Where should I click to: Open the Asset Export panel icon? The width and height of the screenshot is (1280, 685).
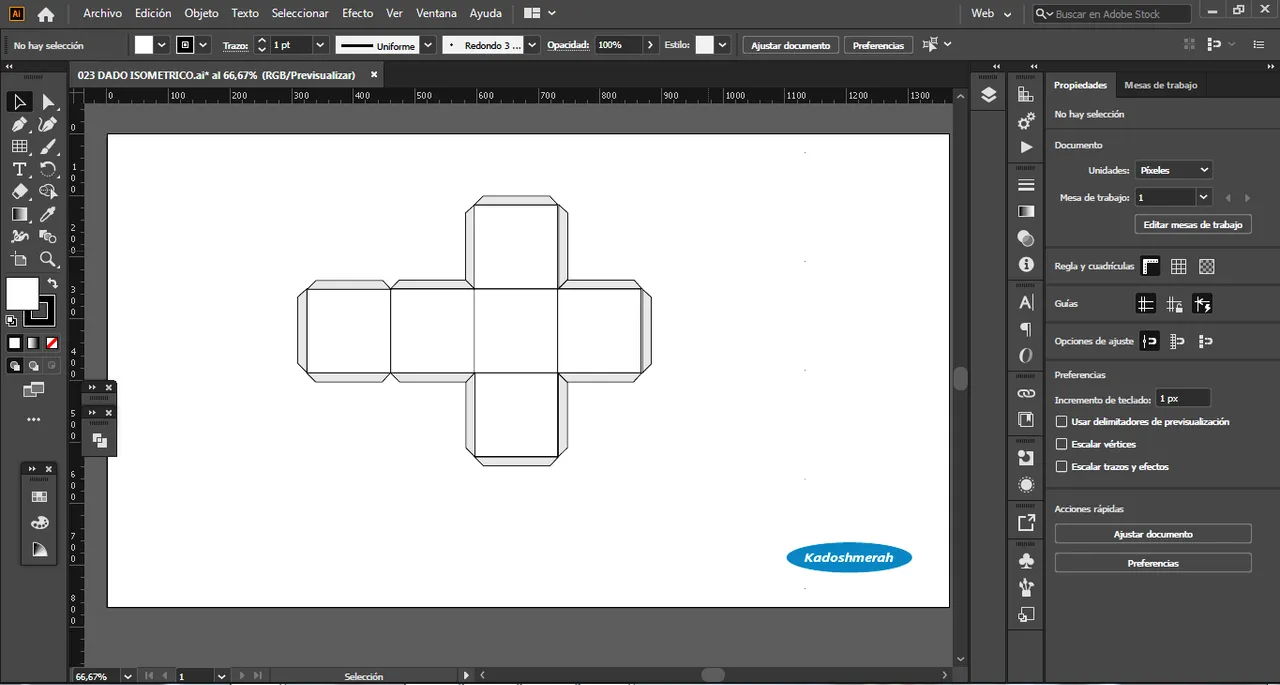(1026, 523)
